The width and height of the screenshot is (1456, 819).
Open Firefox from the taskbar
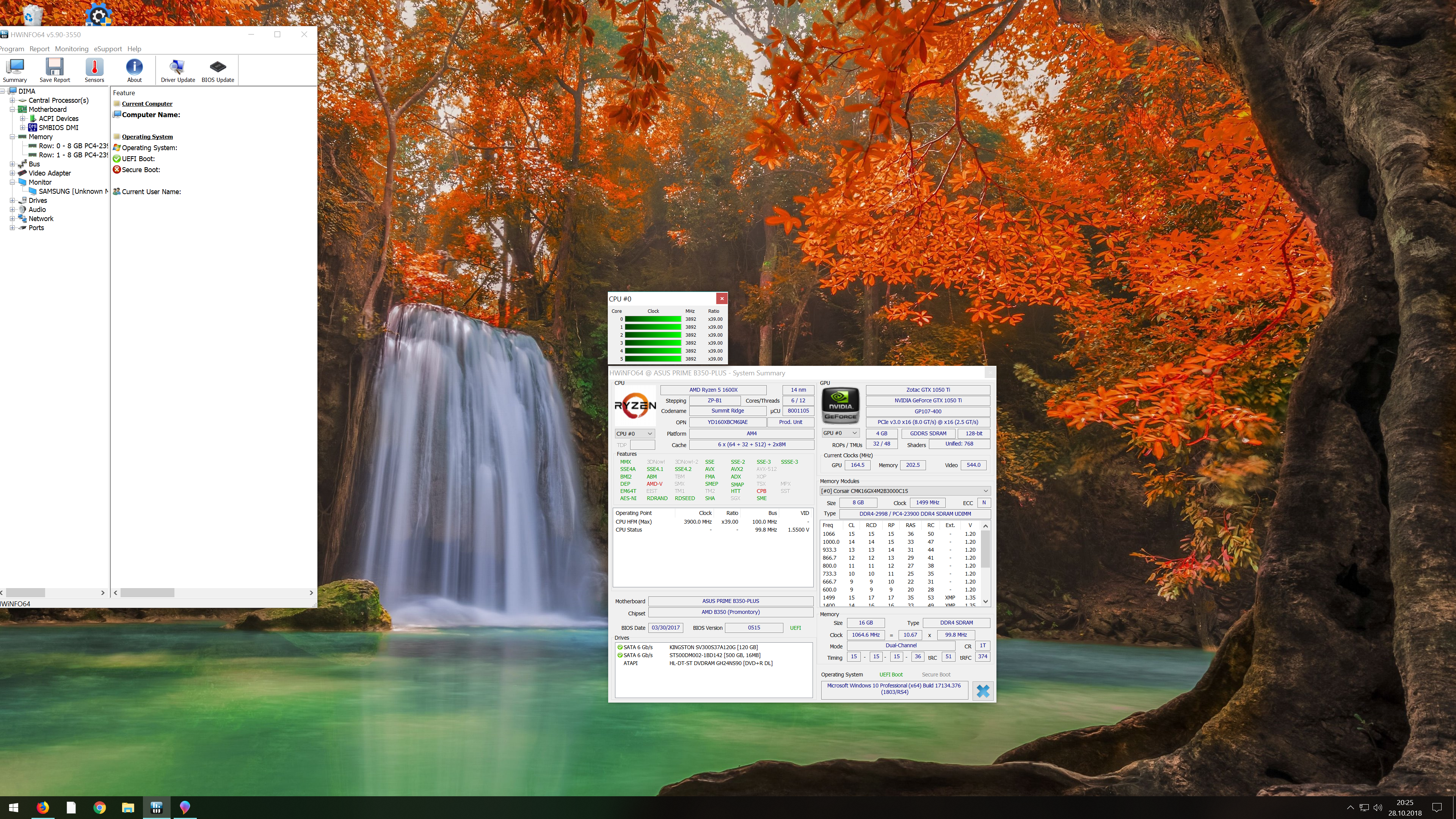click(x=43, y=807)
